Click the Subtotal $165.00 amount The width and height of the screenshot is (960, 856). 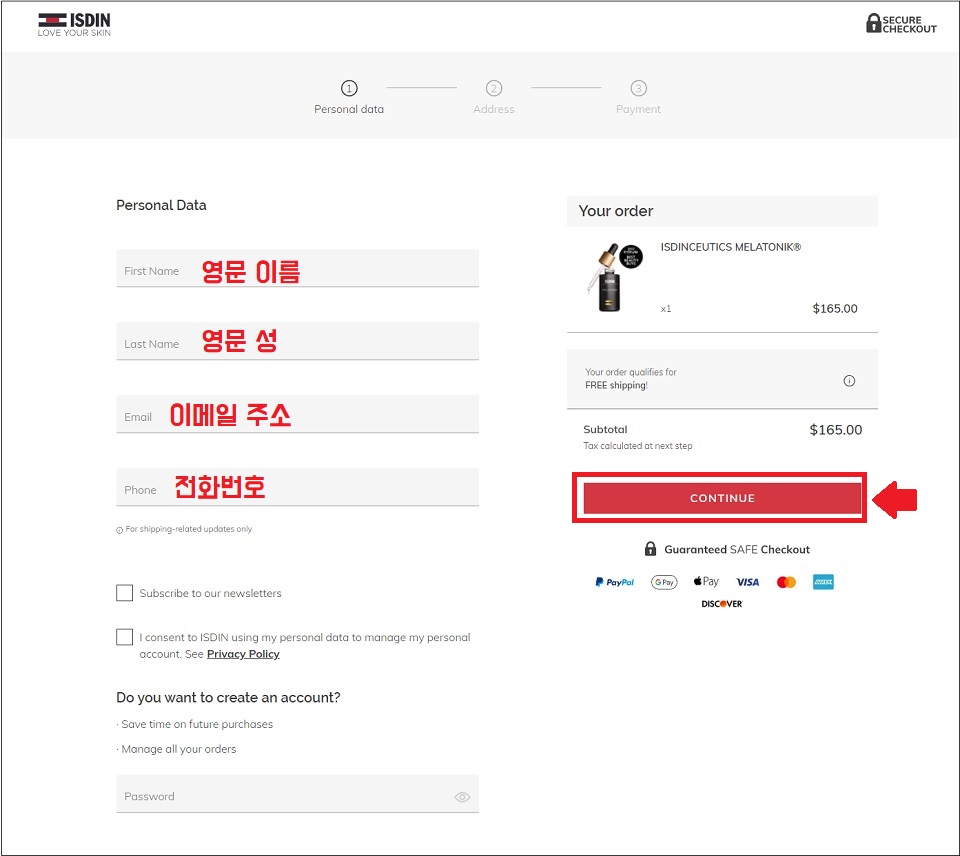pyautogui.click(x=836, y=430)
